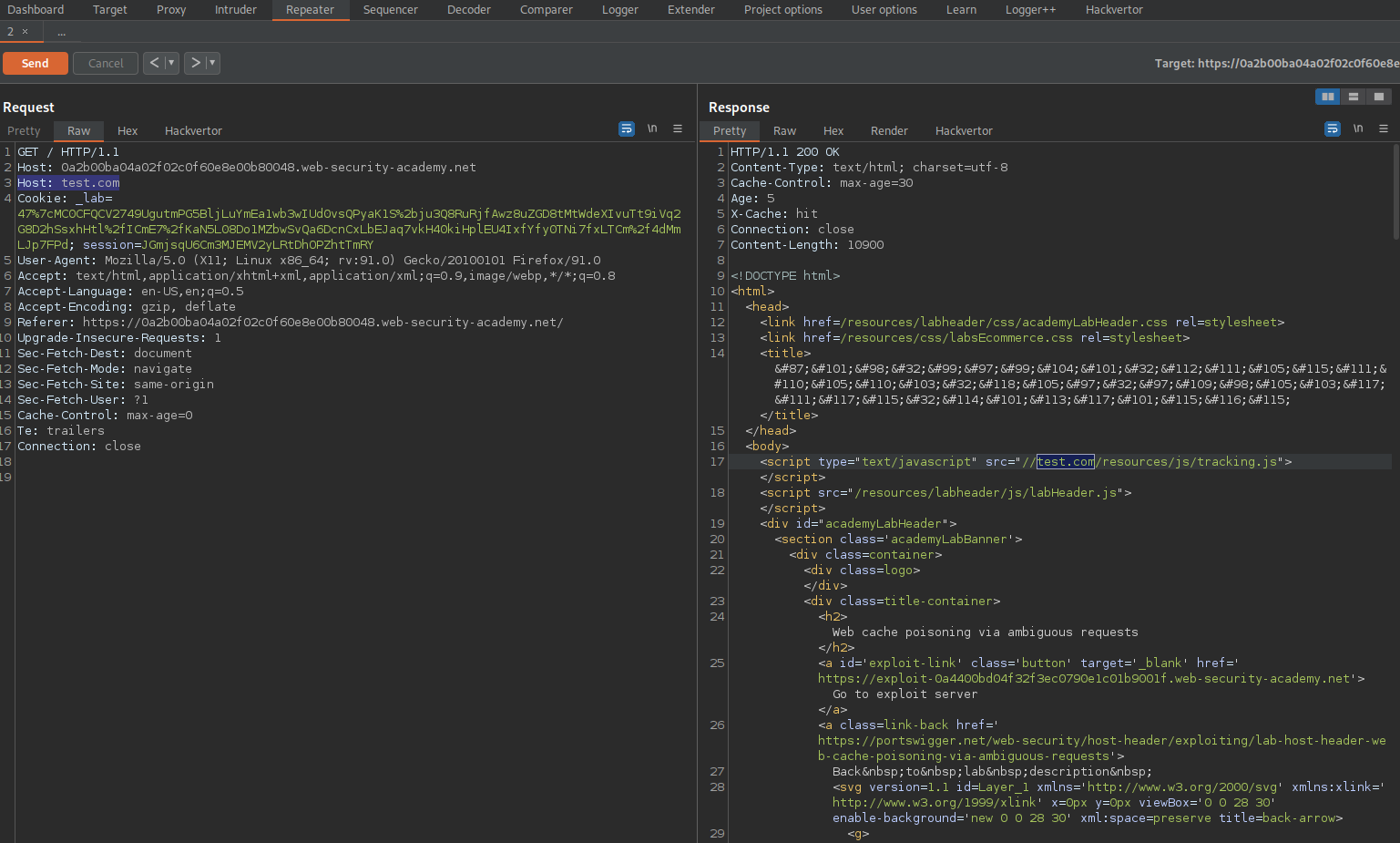This screenshot has height=843, width=1400.
Task: Open Response Hackvertor view tab
Action: point(964,131)
